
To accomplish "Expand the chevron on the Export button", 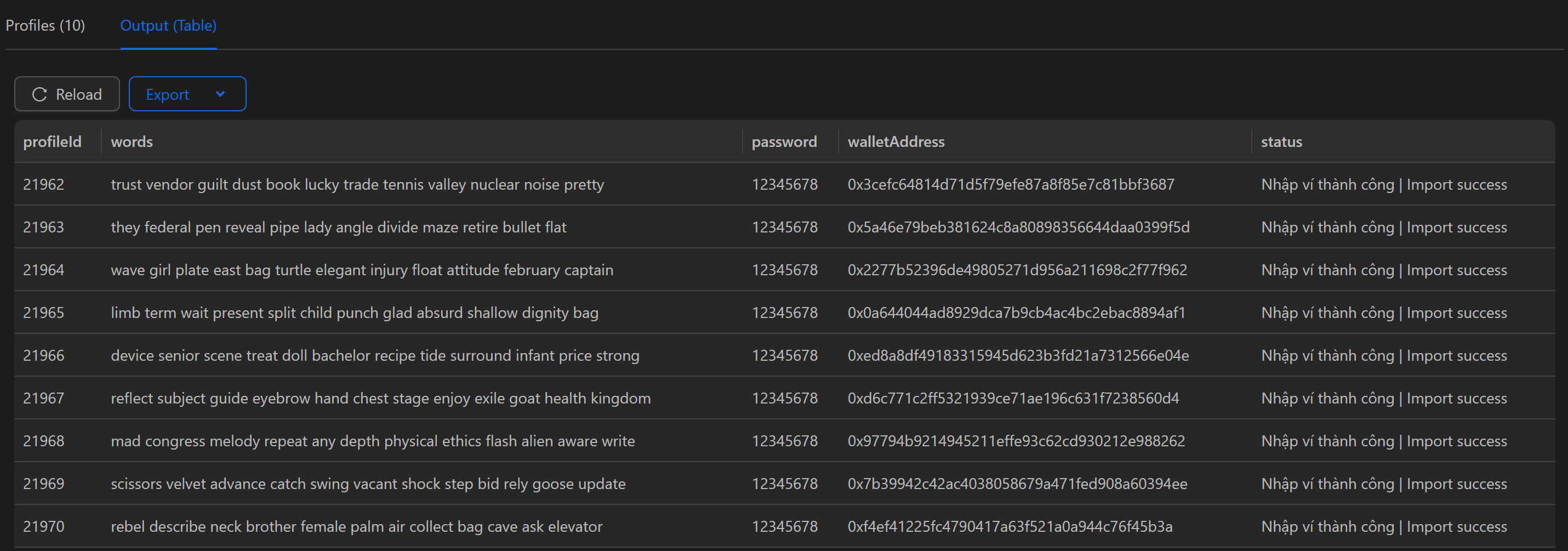I will (220, 94).
